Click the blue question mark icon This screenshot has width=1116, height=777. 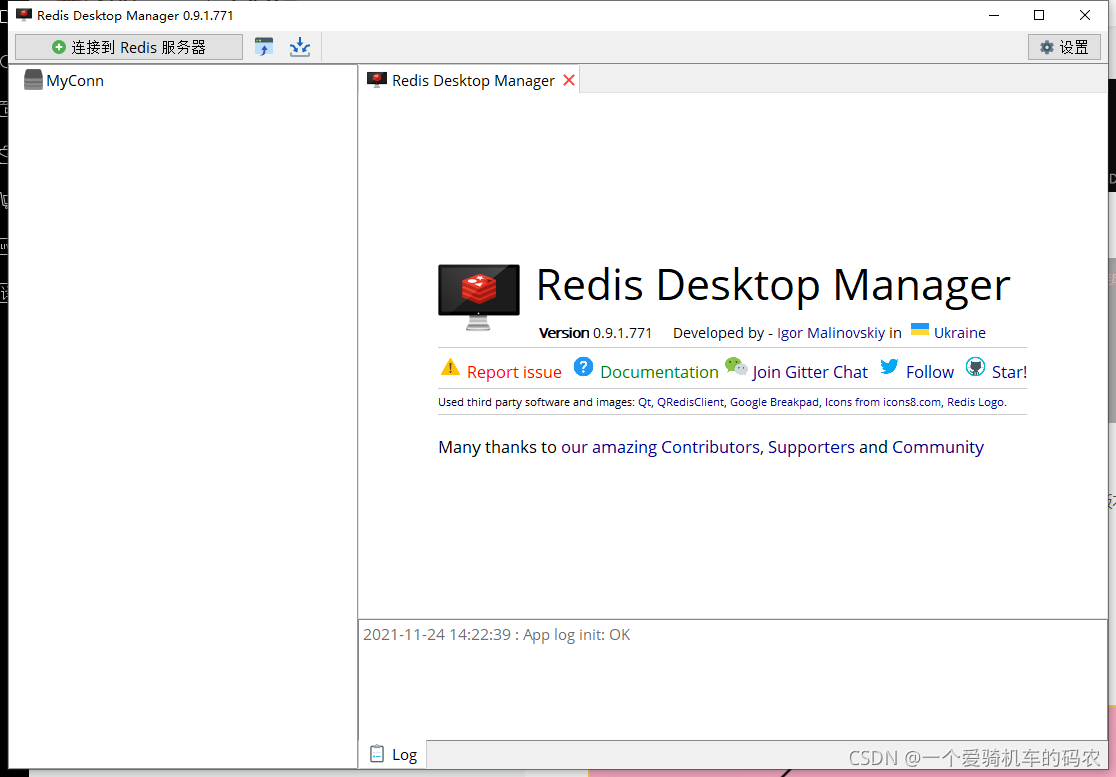[x=584, y=367]
